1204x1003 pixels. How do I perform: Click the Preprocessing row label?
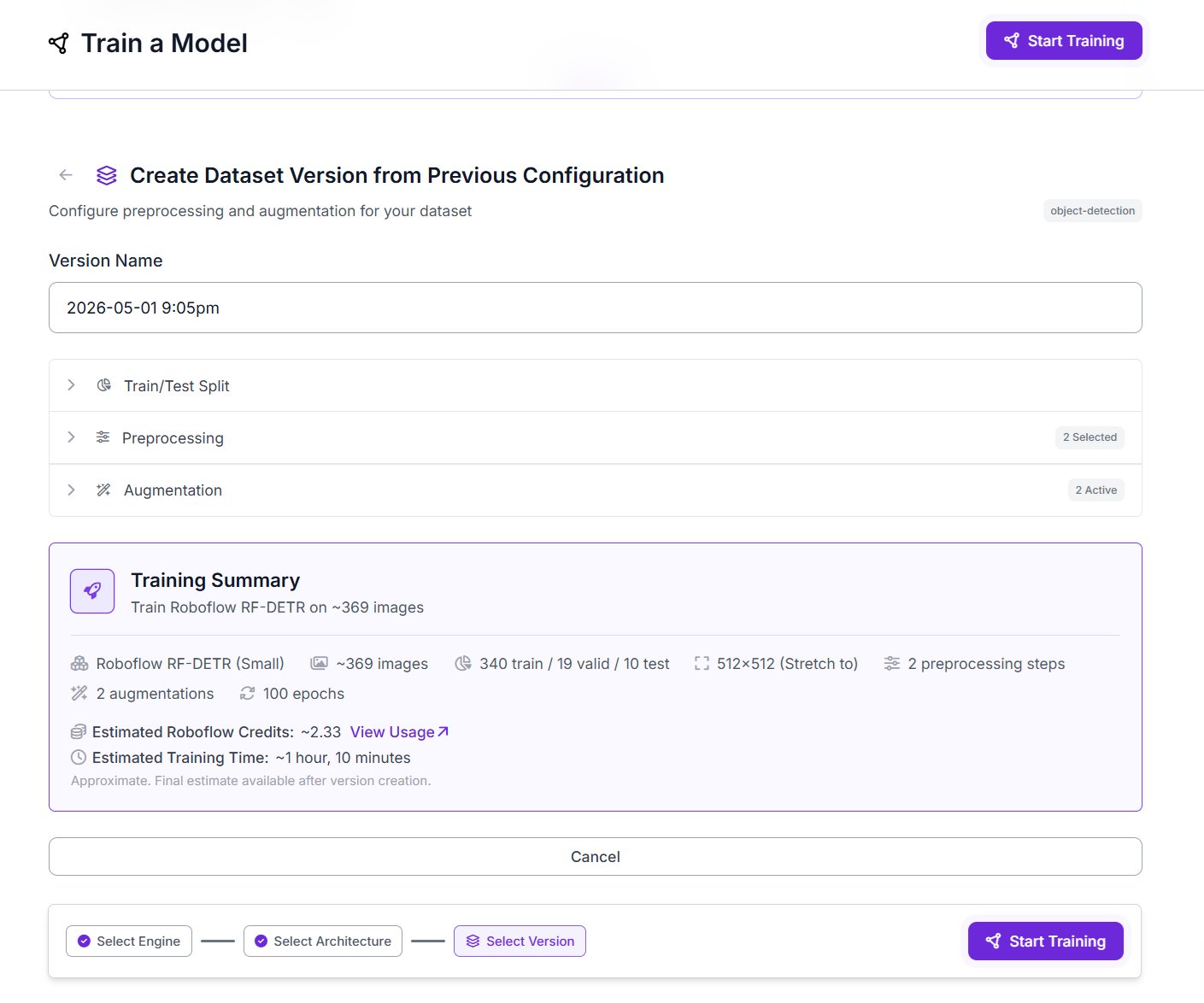(x=173, y=438)
